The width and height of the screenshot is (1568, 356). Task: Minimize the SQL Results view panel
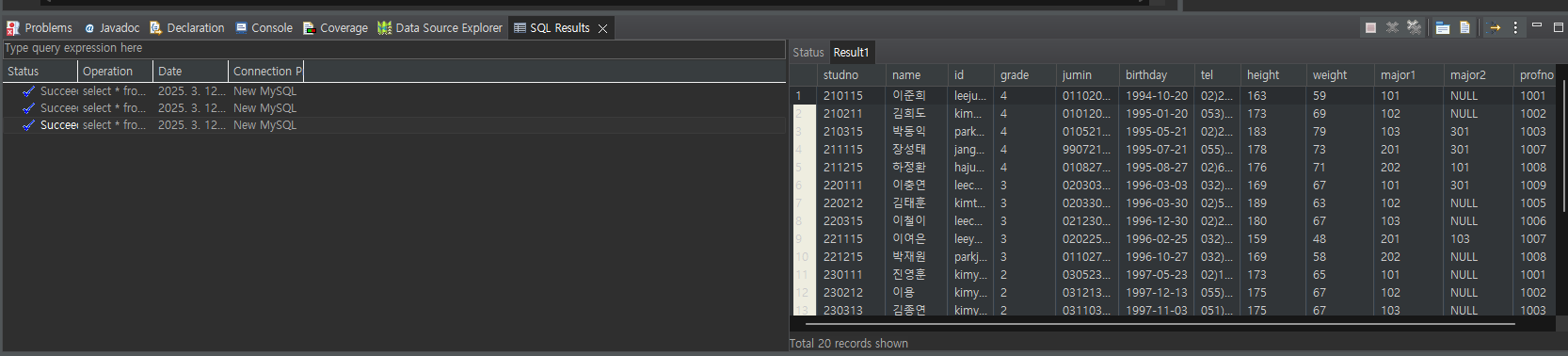click(x=1537, y=26)
